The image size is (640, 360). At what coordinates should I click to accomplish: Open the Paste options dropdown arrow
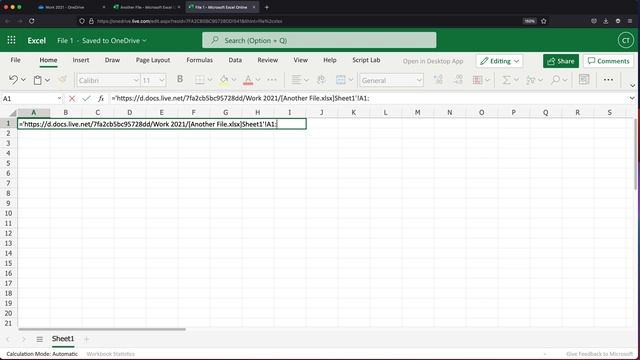pos(47,80)
